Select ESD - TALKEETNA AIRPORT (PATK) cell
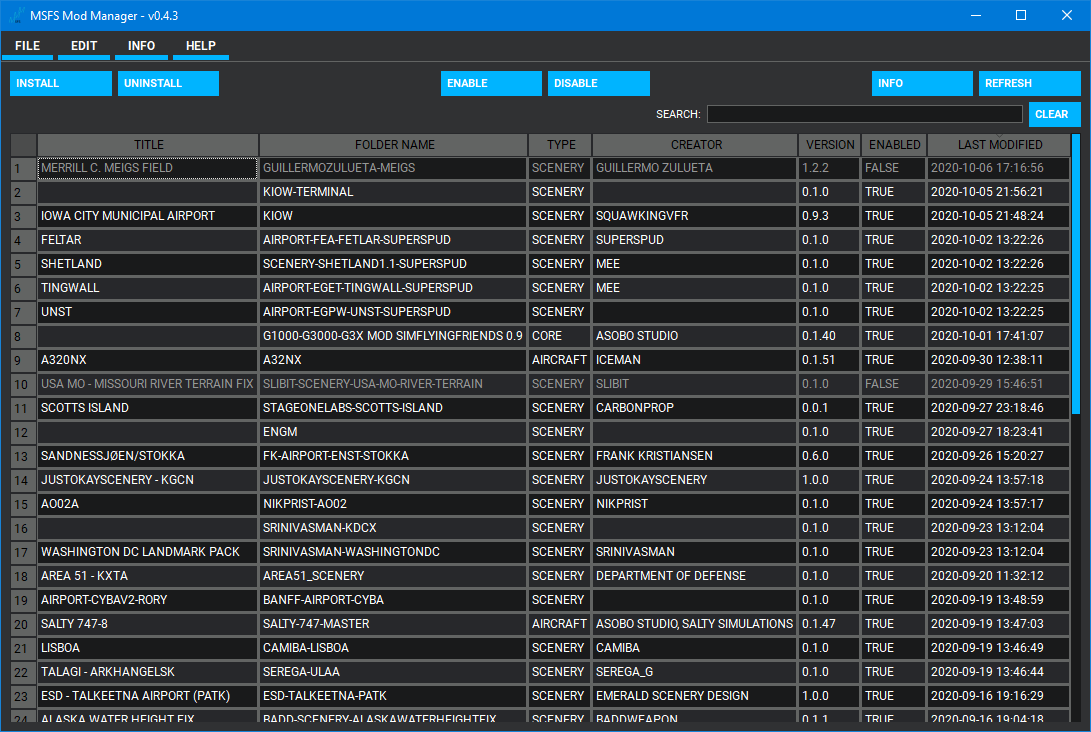The width and height of the screenshot is (1091, 732). point(148,697)
